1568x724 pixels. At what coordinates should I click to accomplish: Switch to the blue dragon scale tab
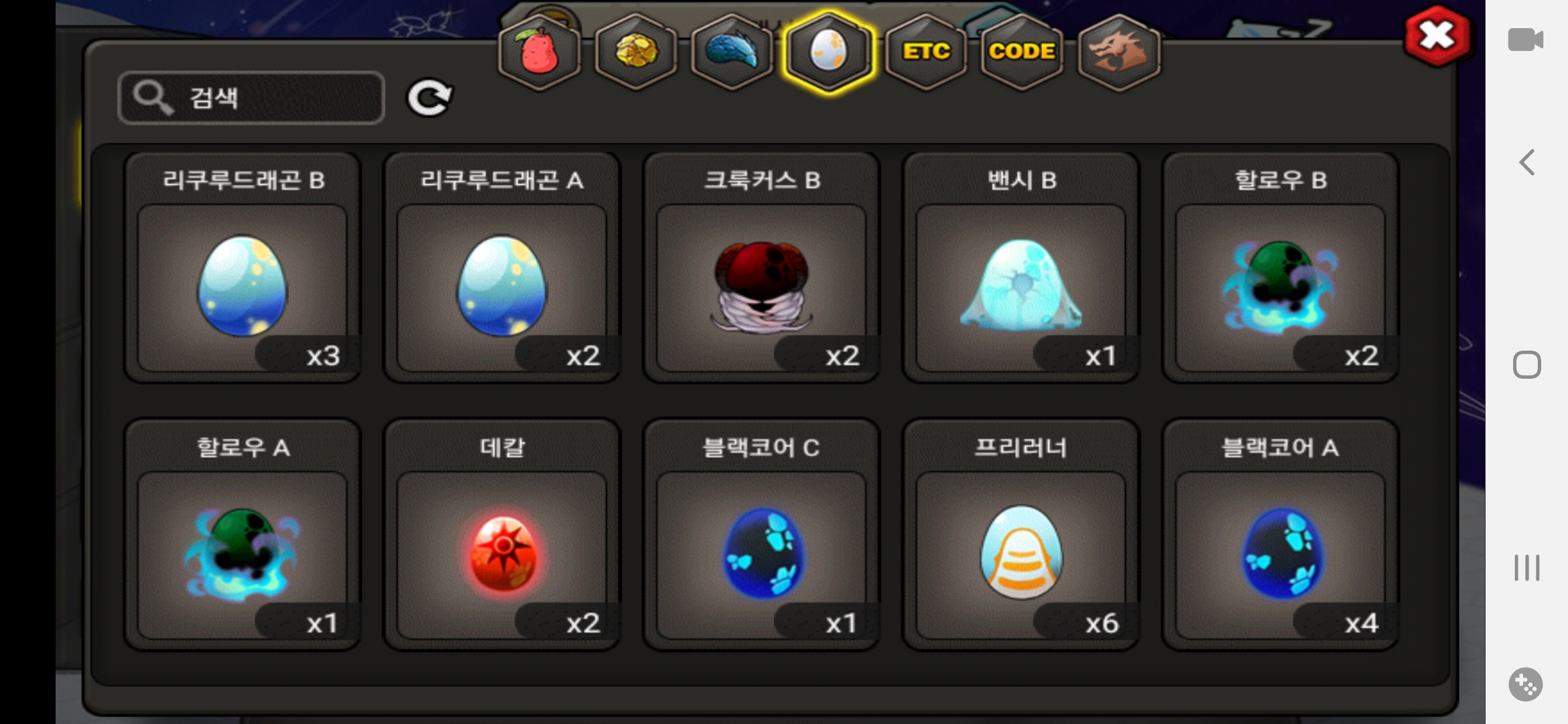(732, 52)
